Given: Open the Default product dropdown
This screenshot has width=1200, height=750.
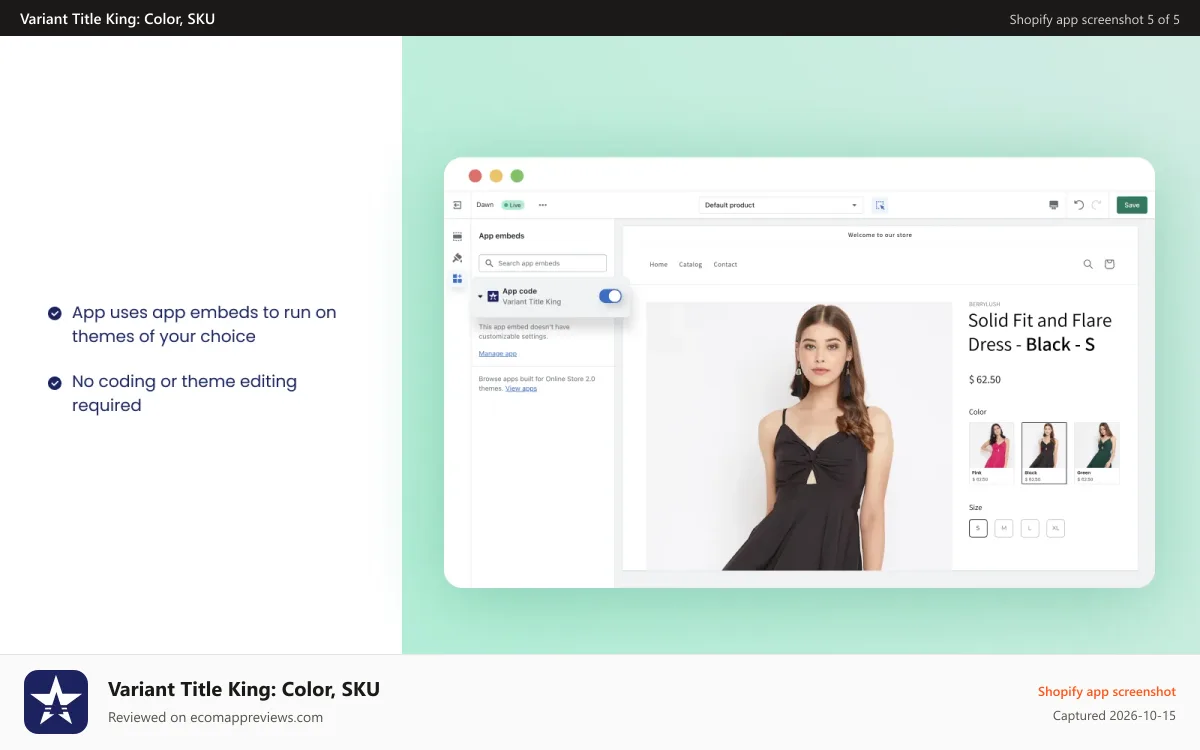Looking at the screenshot, I should pos(780,205).
